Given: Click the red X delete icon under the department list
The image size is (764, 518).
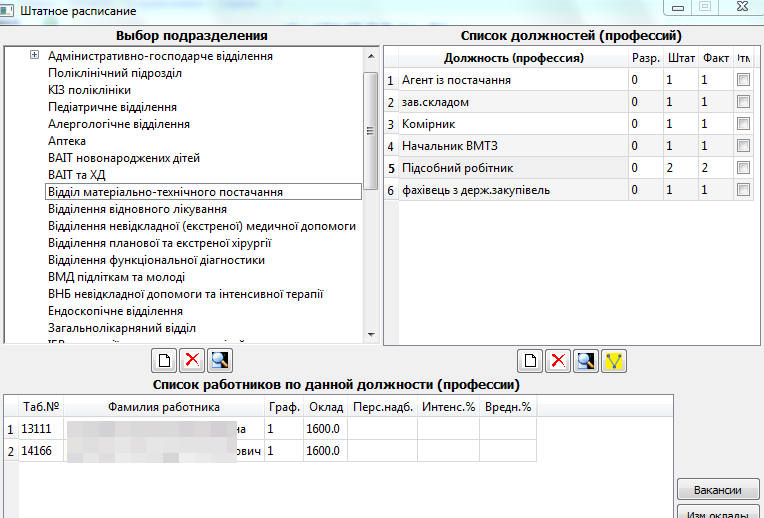Looking at the screenshot, I should 190,361.
